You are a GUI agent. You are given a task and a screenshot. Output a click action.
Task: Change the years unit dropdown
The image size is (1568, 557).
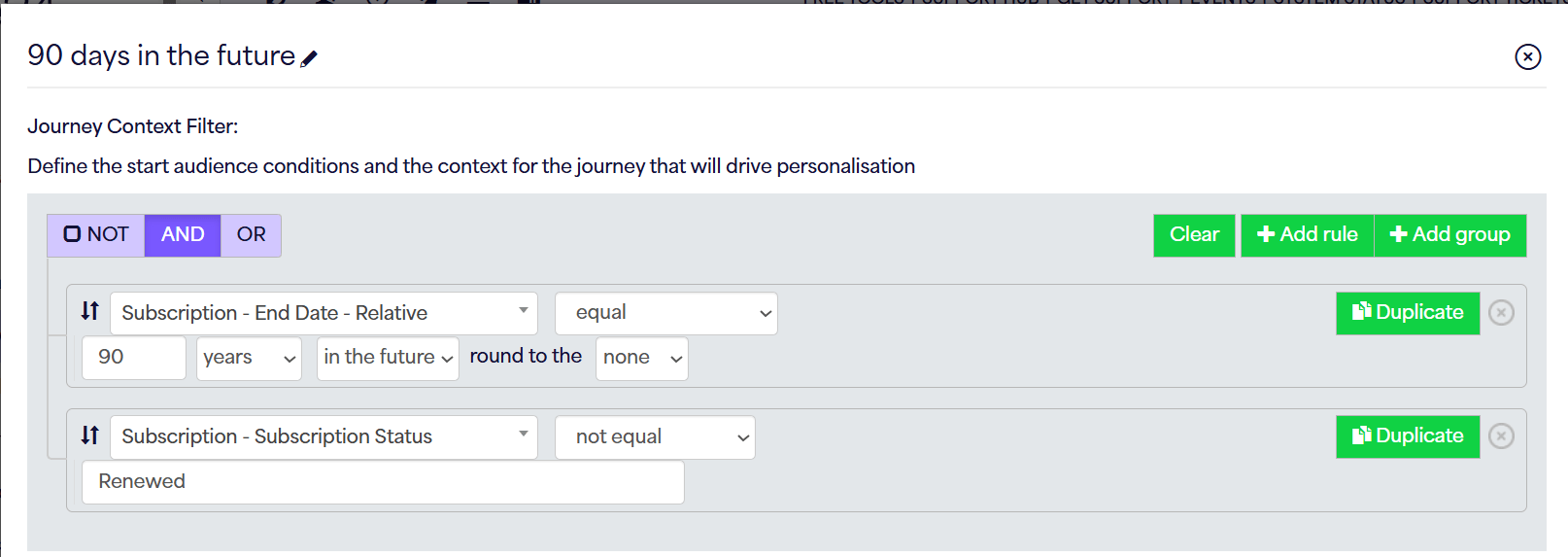tap(249, 358)
